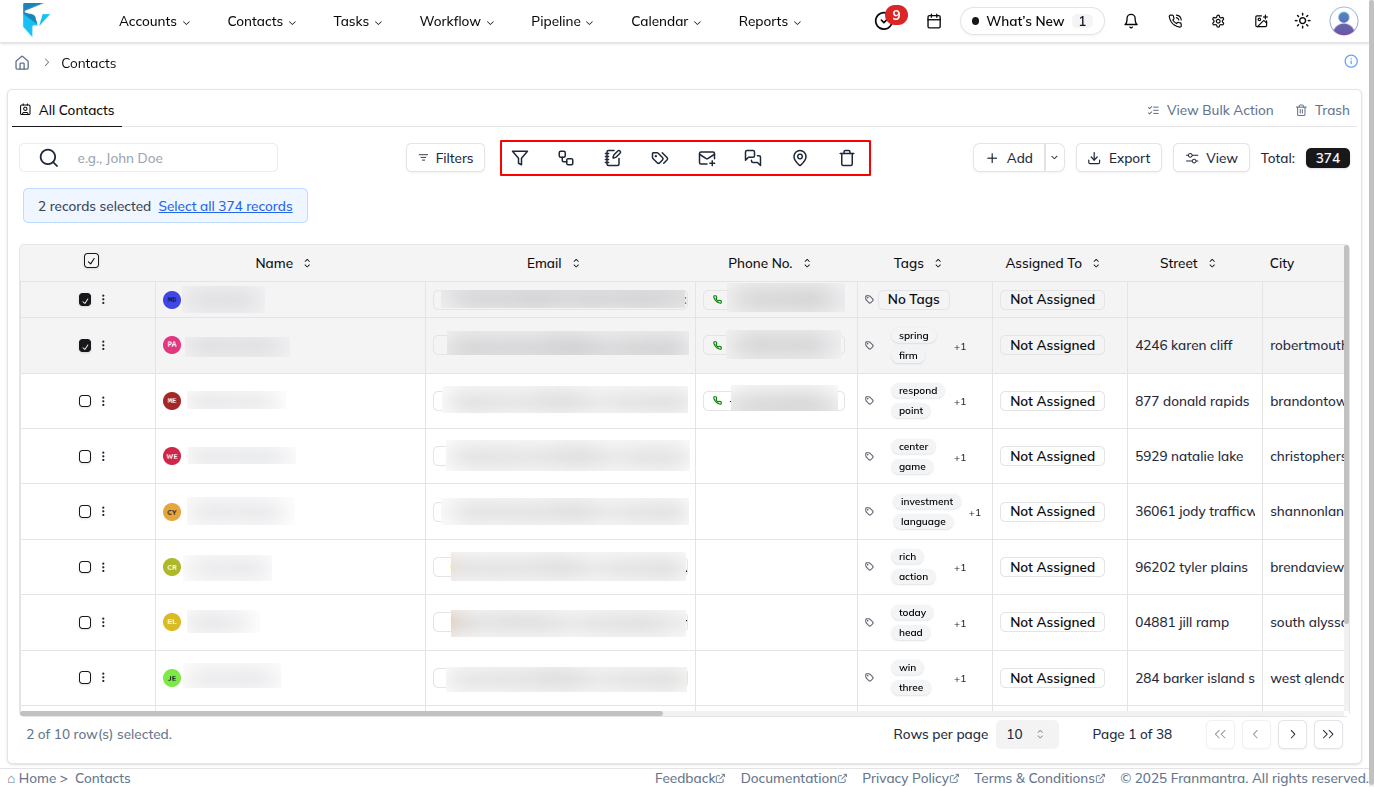Open the dropdown arrow next to Add
The width and height of the screenshot is (1374, 787).
[x=1055, y=158]
